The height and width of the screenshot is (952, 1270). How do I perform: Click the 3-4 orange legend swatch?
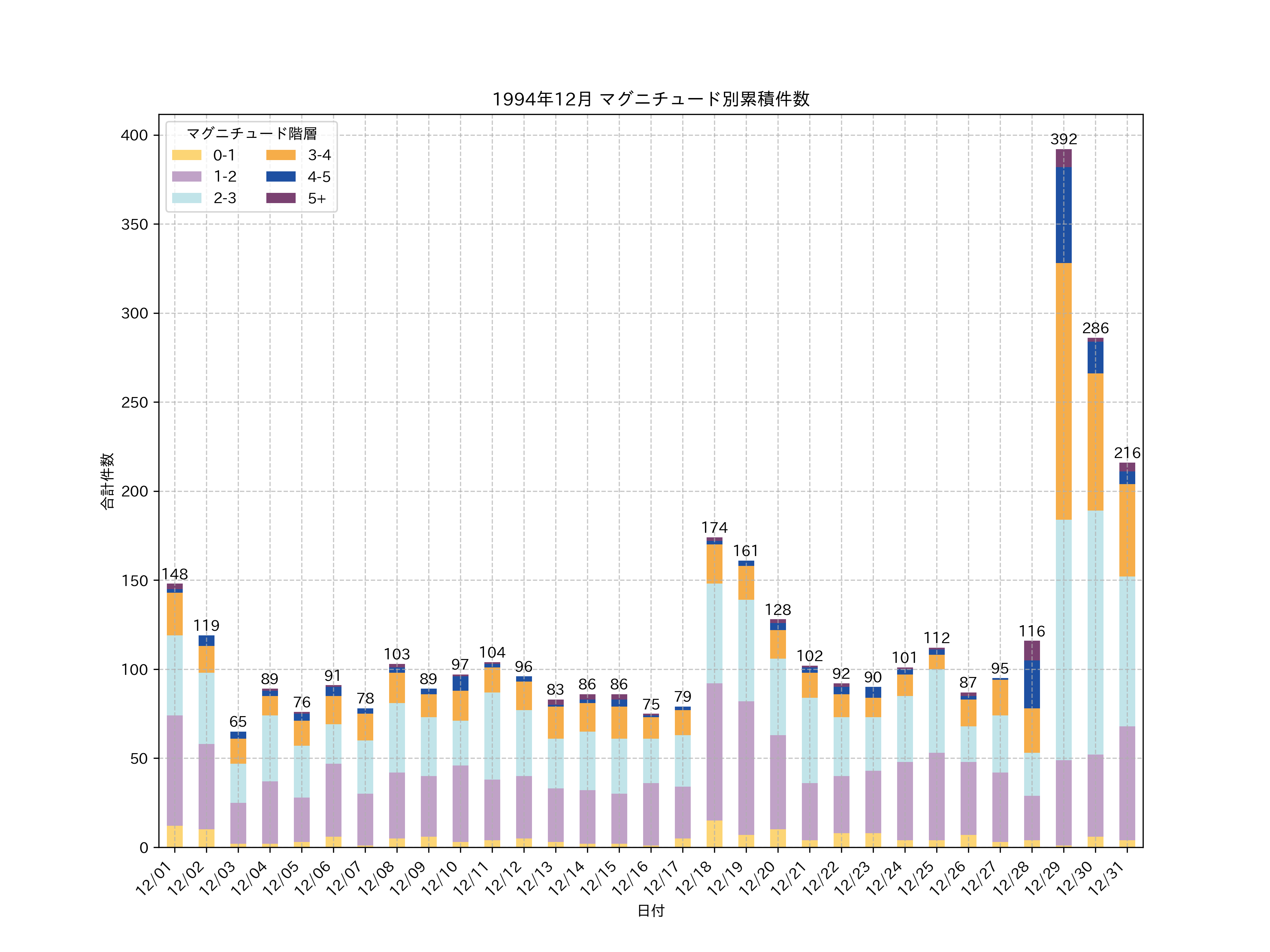(281, 155)
